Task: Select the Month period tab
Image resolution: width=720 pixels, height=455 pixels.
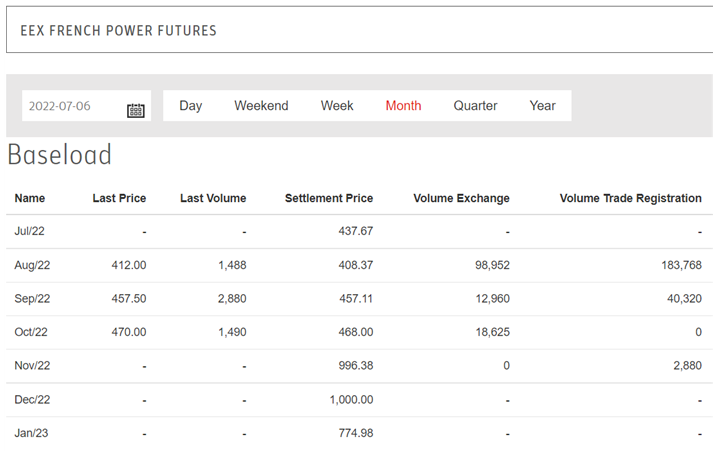Action: 403,106
